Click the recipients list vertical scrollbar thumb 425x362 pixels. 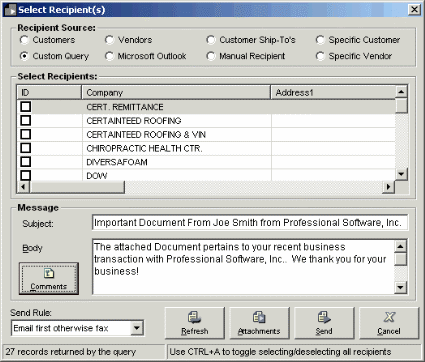[401, 105]
